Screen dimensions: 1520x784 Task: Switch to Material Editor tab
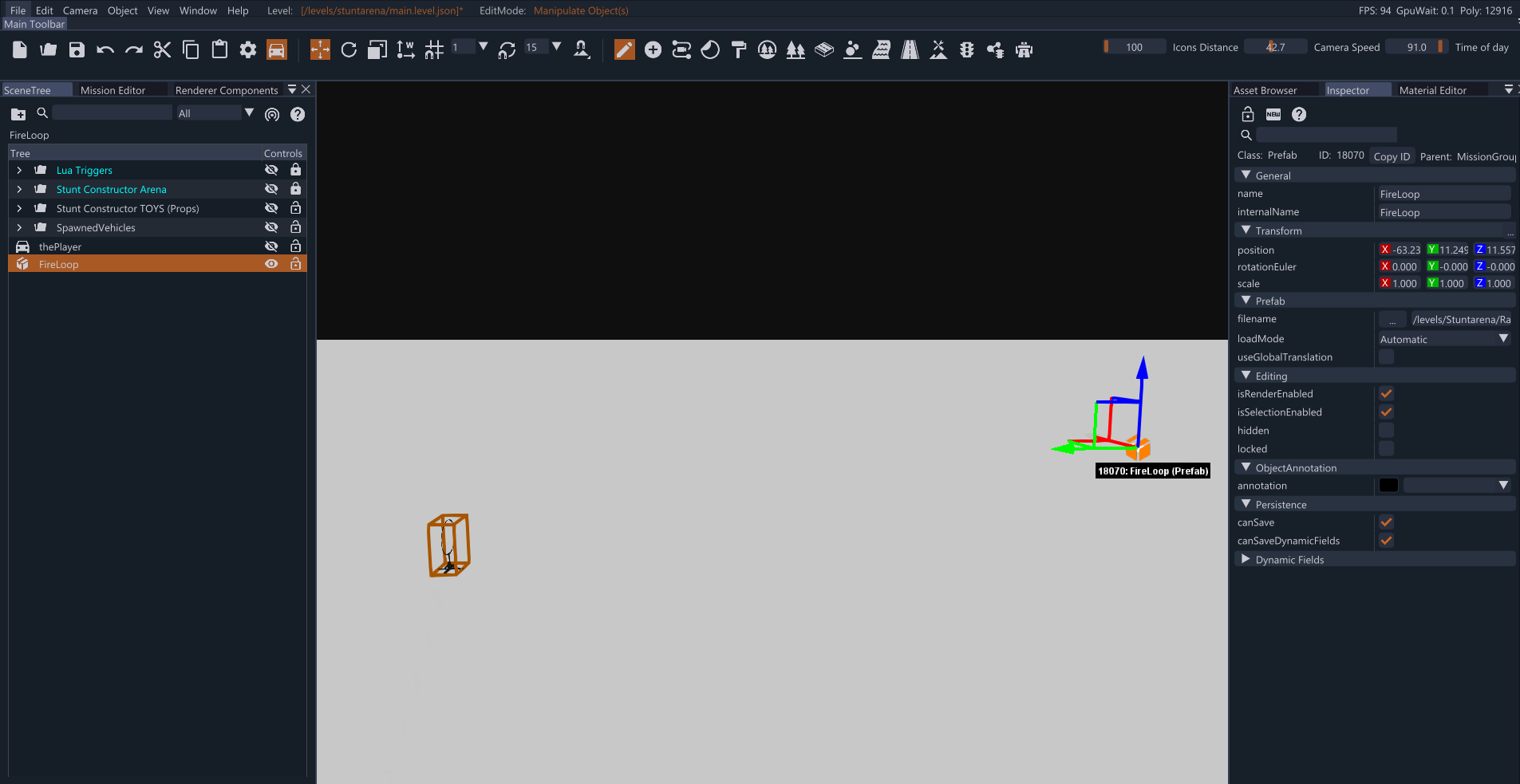pos(1433,90)
